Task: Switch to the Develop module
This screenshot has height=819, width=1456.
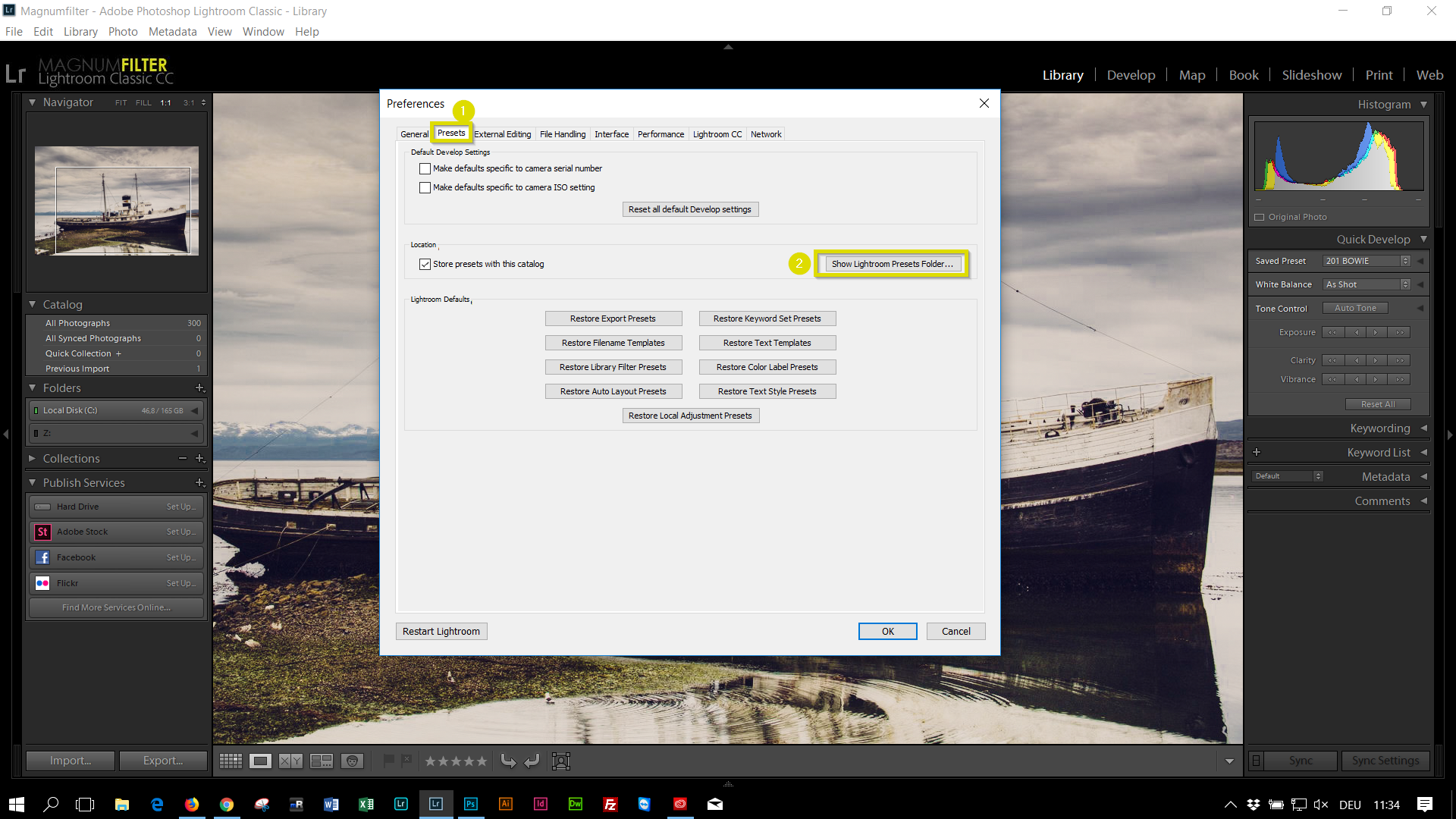Action: (x=1131, y=75)
